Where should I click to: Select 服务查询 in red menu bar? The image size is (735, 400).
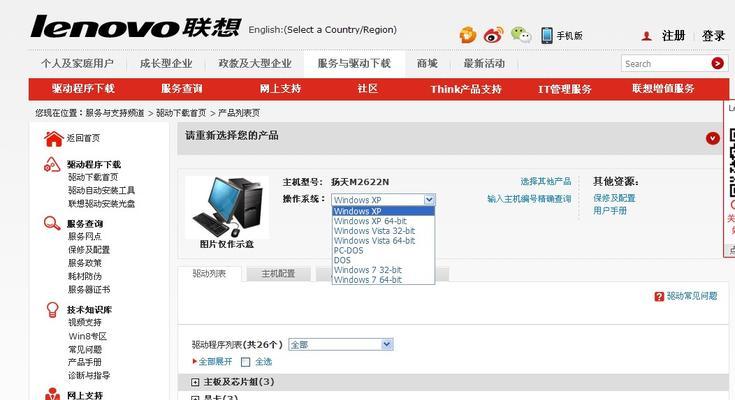182,89
